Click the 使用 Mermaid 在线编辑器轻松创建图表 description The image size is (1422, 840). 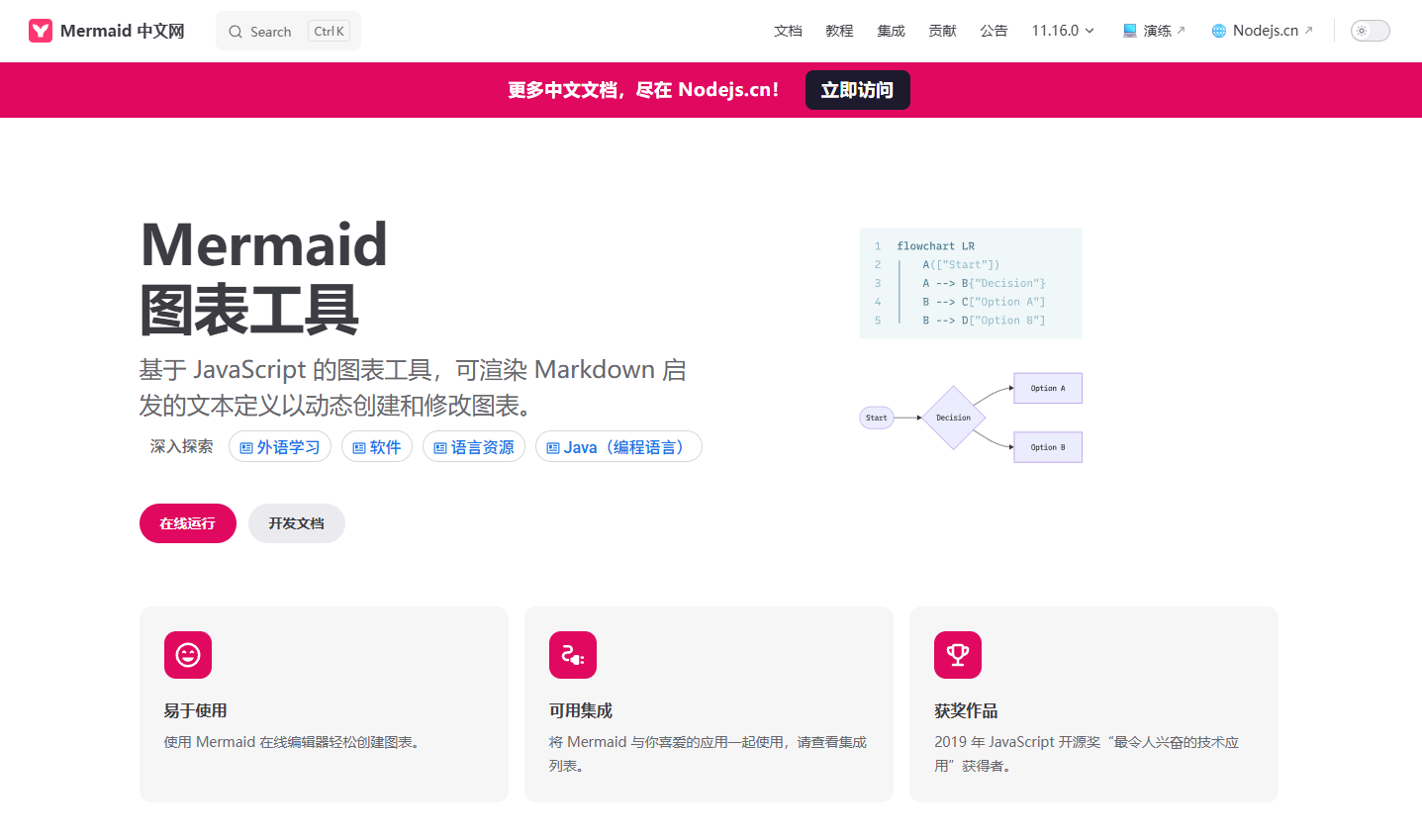[294, 742]
